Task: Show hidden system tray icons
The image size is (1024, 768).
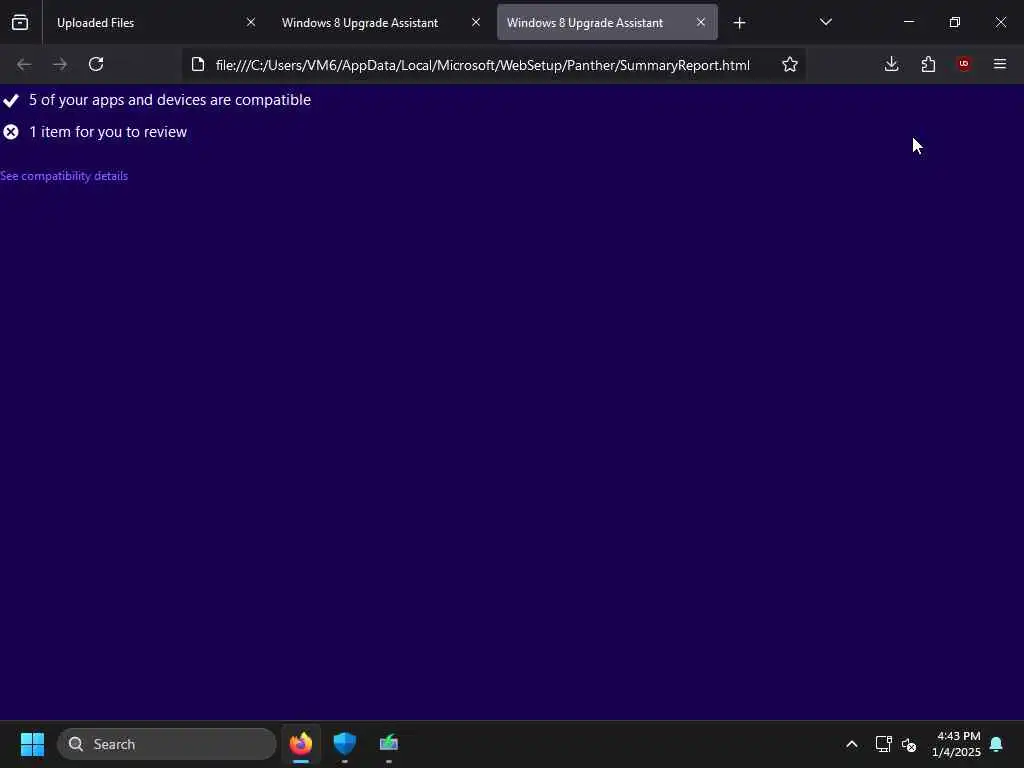Action: coord(852,744)
